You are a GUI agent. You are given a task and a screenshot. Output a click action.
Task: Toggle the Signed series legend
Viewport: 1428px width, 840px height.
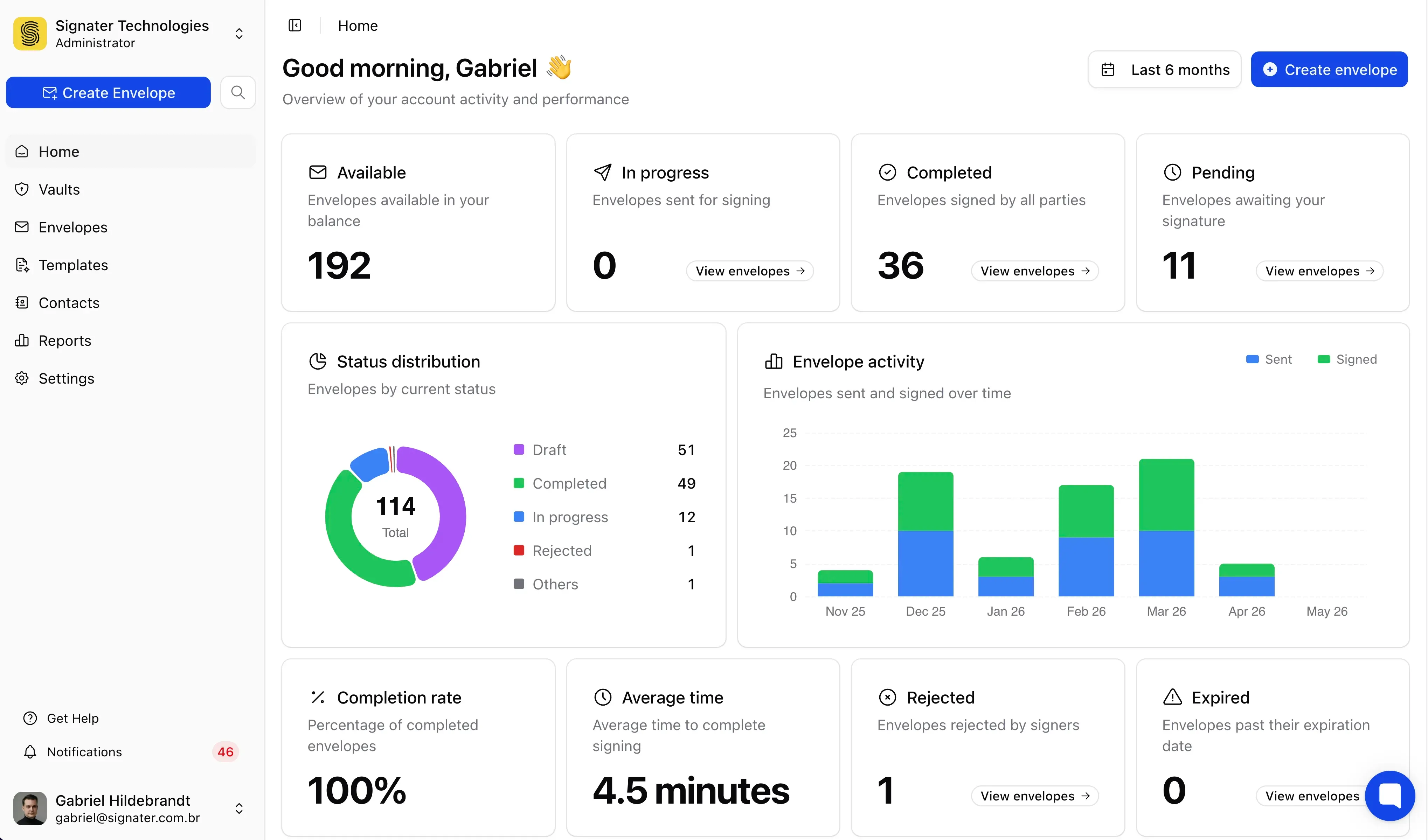click(x=1347, y=359)
